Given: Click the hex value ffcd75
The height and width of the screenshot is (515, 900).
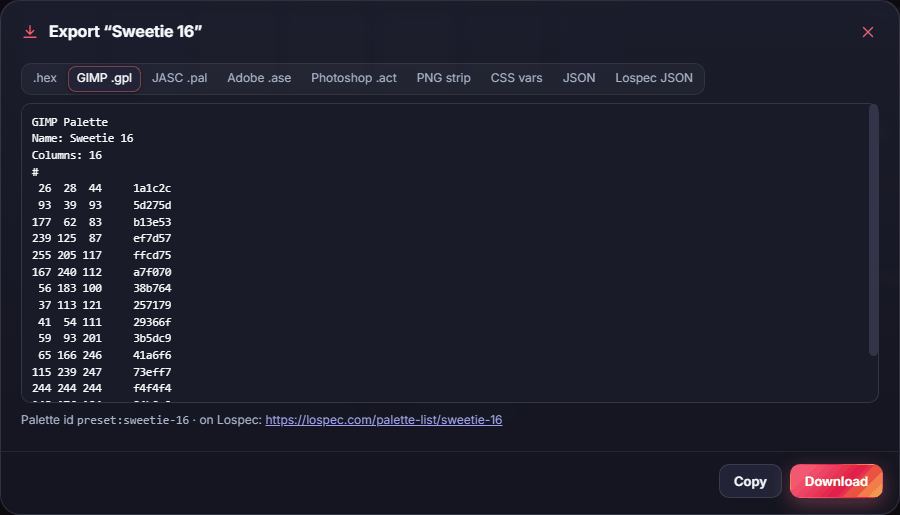Looking at the screenshot, I should point(152,255).
